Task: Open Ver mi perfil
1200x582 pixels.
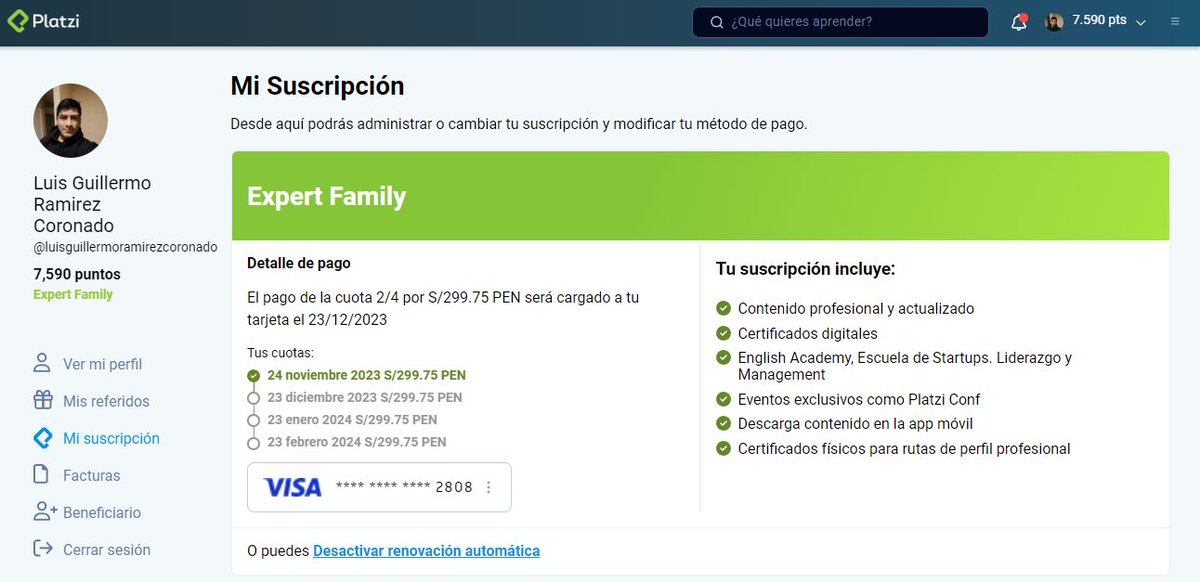Action: (x=103, y=364)
